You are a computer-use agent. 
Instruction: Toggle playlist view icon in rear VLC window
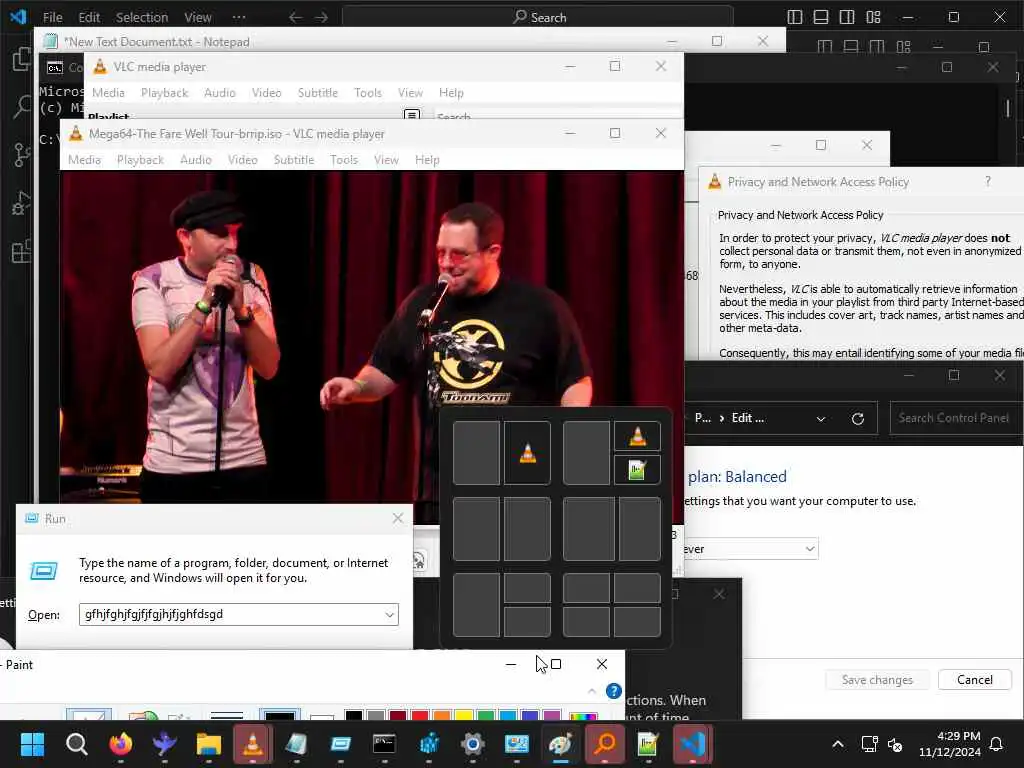pyautogui.click(x=412, y=116)
